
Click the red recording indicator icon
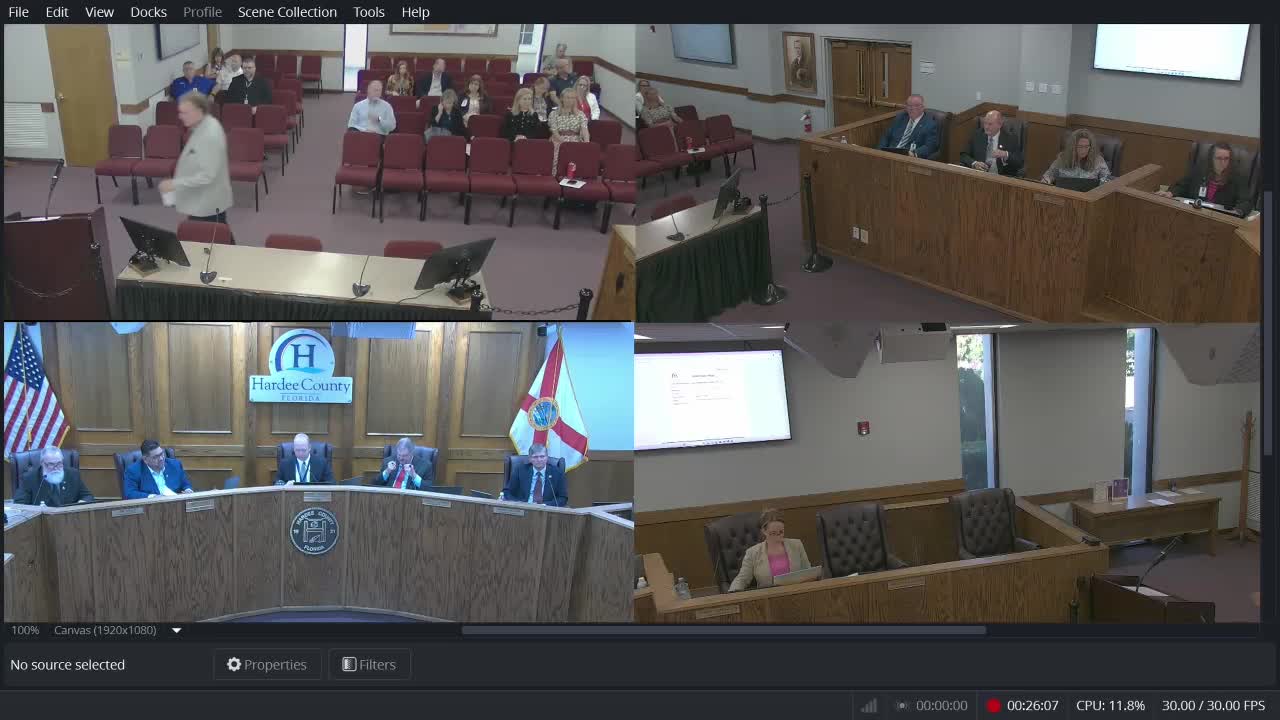[993, 706]
